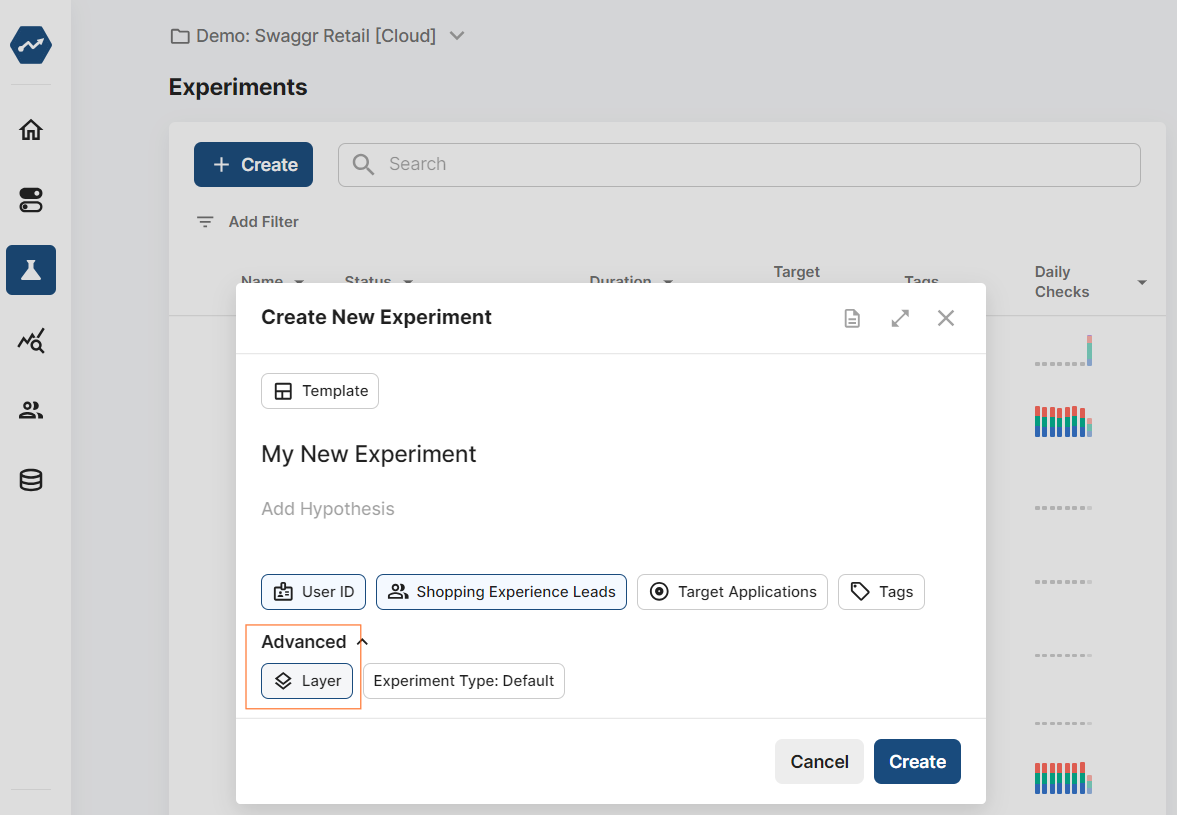Open the Home page from the sidebar
Image resolution: width=1177 pixels, height=815 pixels.
coord(30,129)
